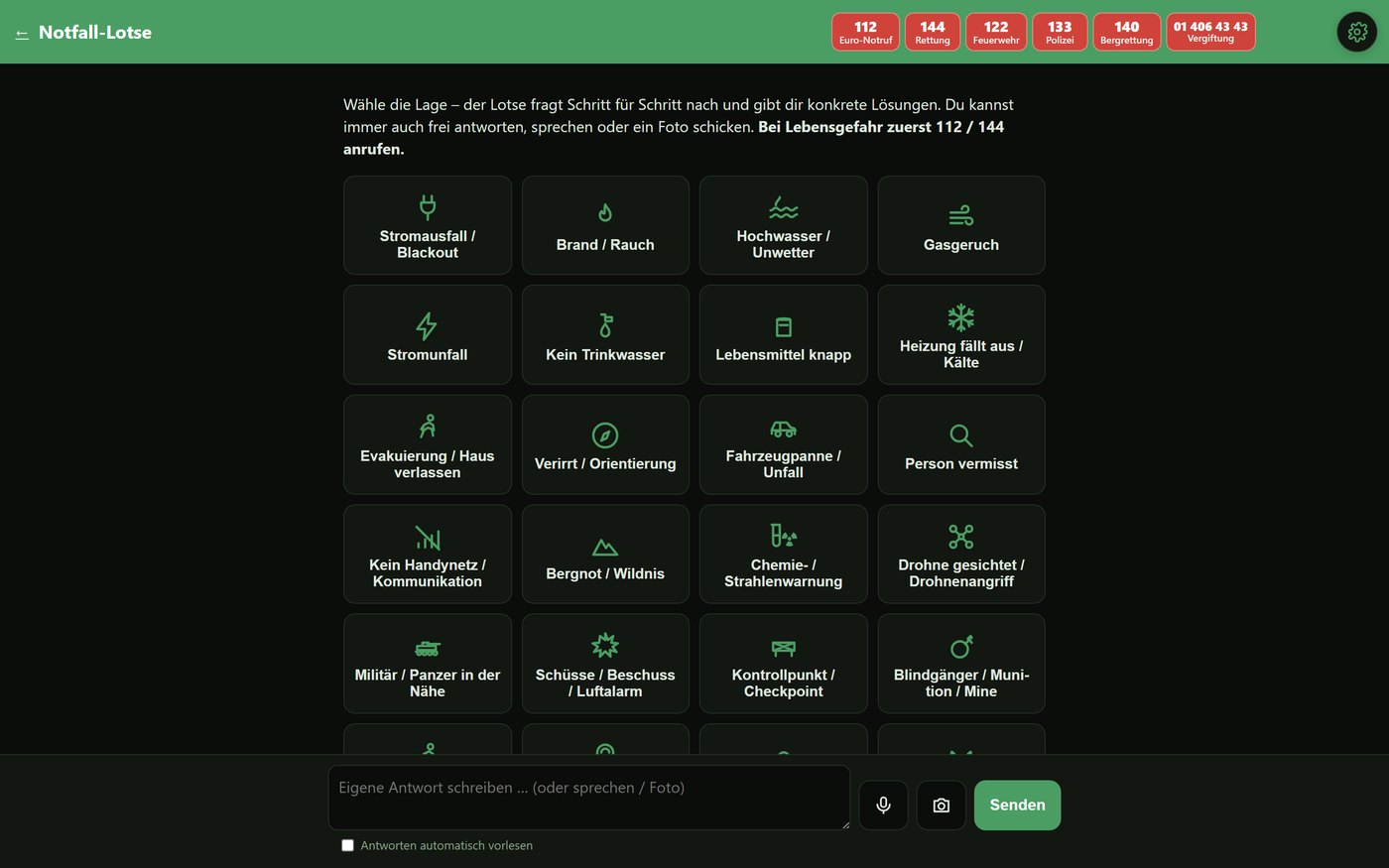Click the no-signal icon for Kein Handynetz
Screen dimensions: 1389x868
coord(428,538)
